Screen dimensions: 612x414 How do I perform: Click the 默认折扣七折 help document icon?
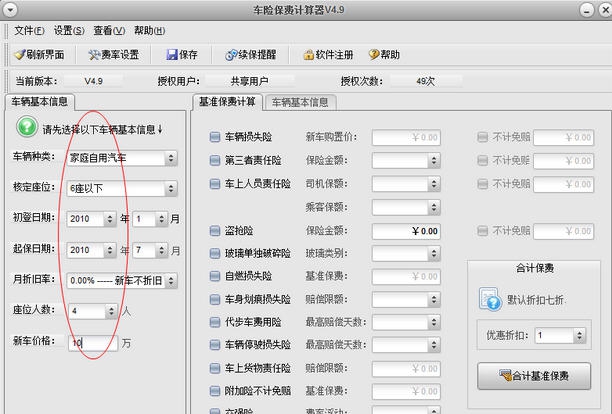pos(490,299)
